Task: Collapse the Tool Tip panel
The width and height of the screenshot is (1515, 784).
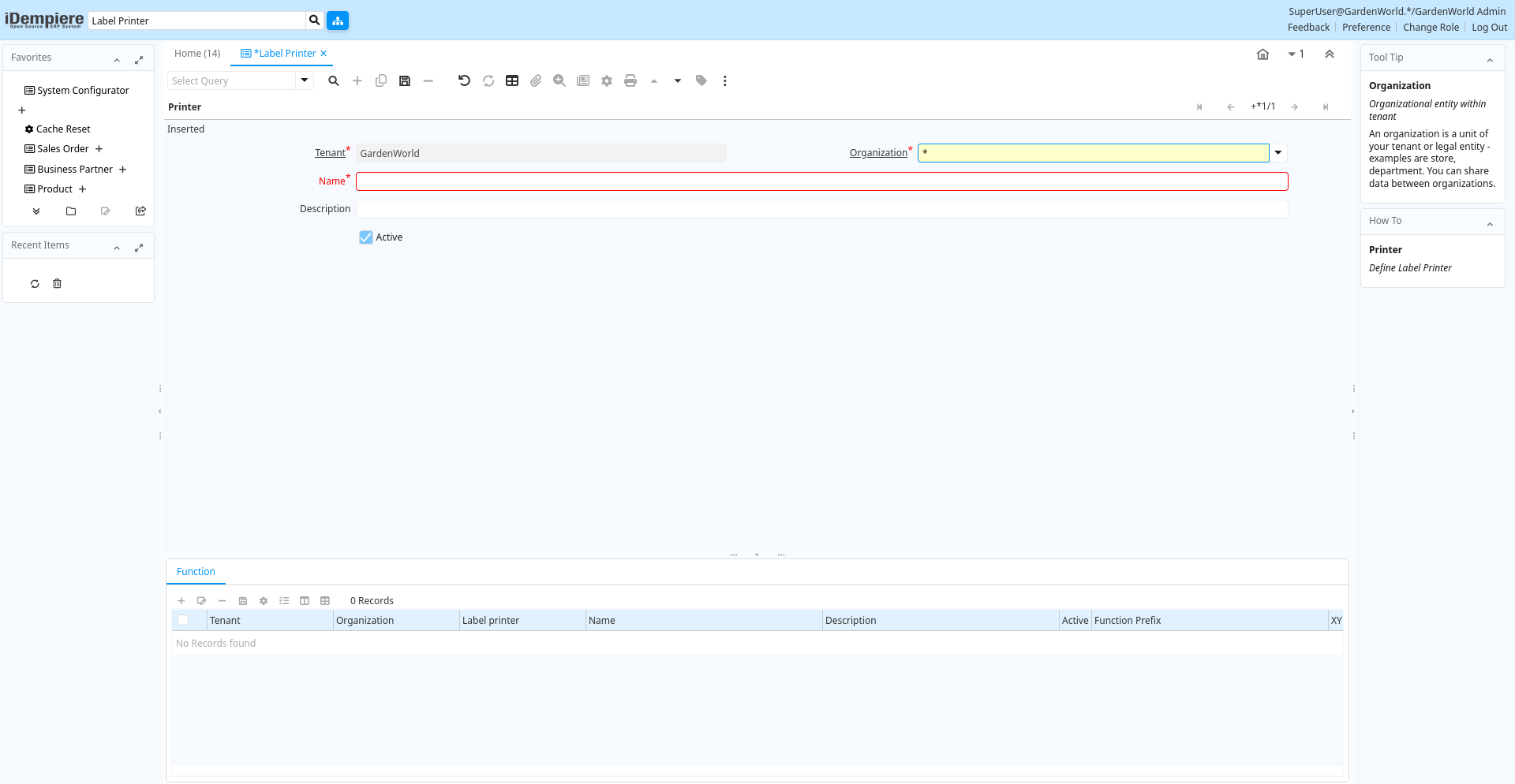Action: point(1490,60)
